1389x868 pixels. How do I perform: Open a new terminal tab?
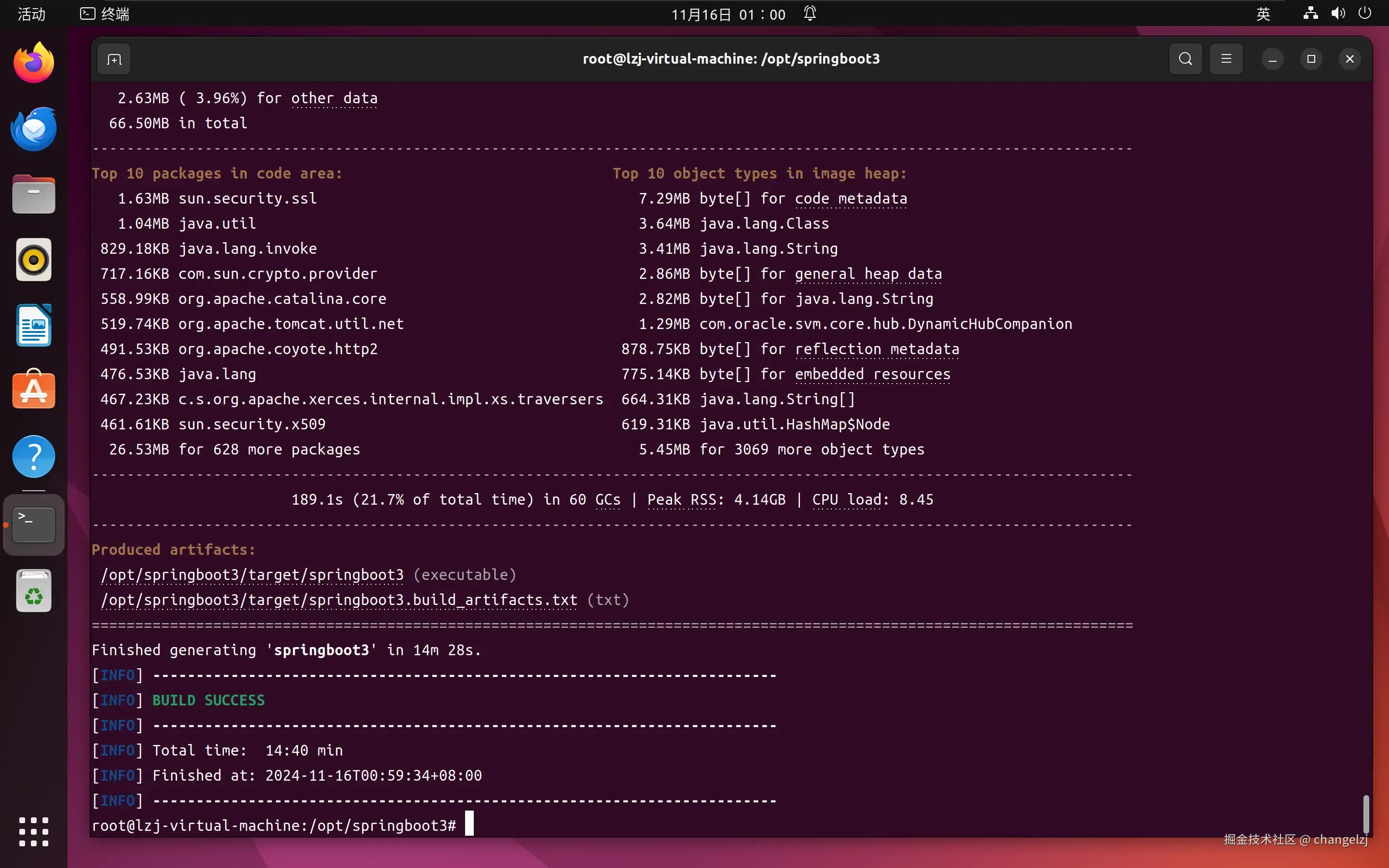[114, 59]
